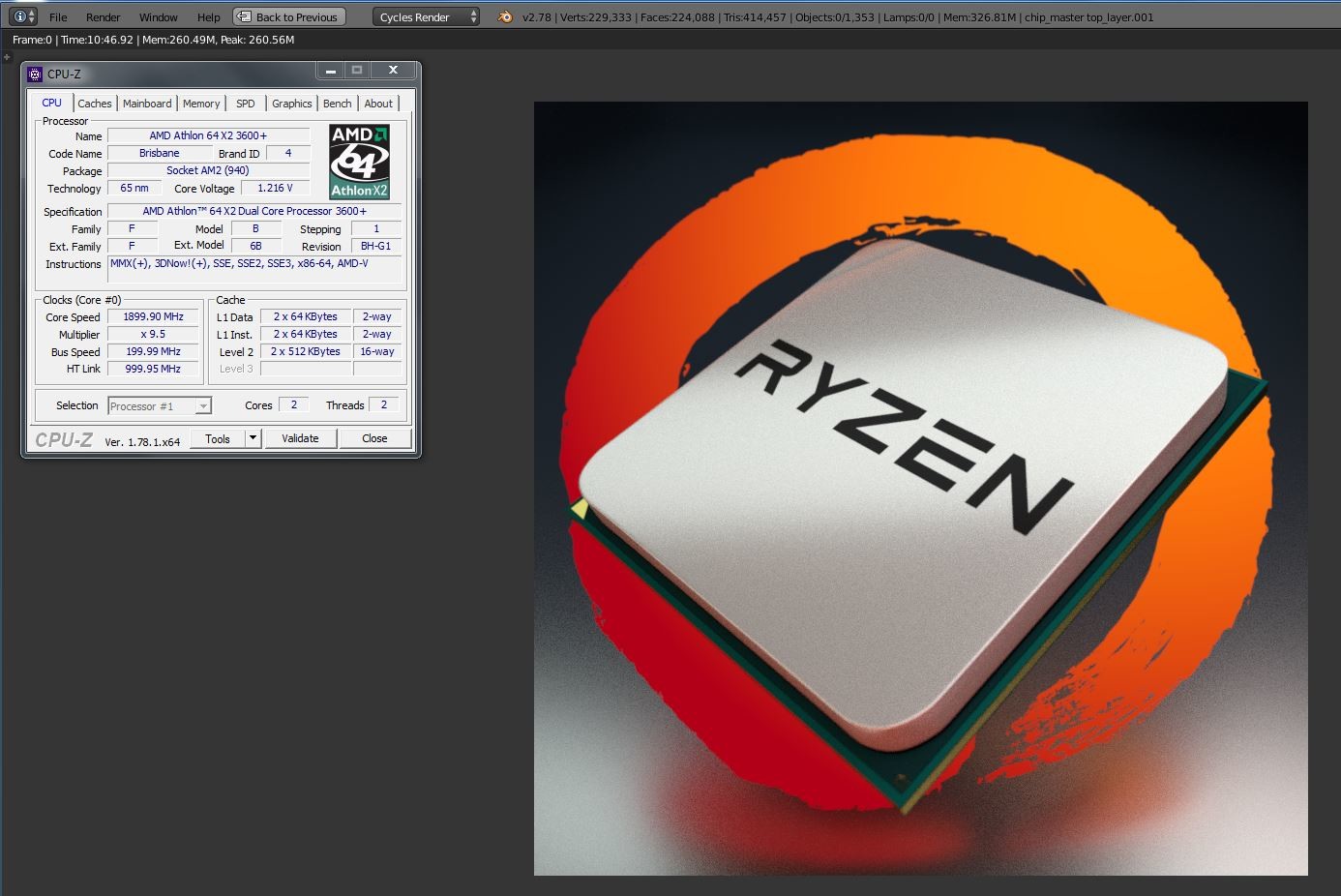Click the Back to Previous arrow icon
The width and height of the screenshot is (1341, 896).
(x=245, y=16)
